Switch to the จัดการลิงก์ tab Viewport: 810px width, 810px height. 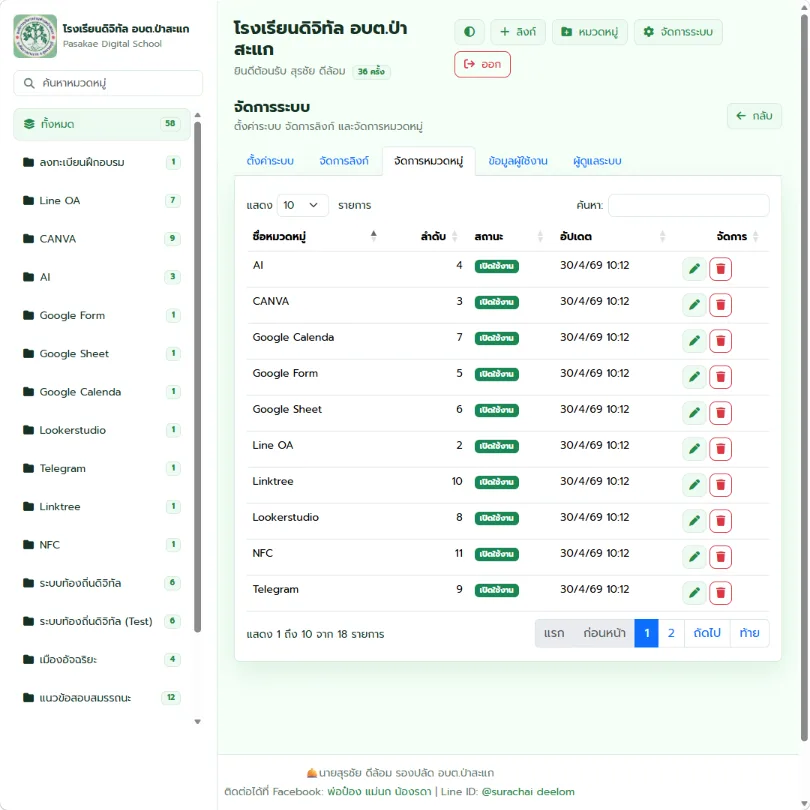coord(344,161)
